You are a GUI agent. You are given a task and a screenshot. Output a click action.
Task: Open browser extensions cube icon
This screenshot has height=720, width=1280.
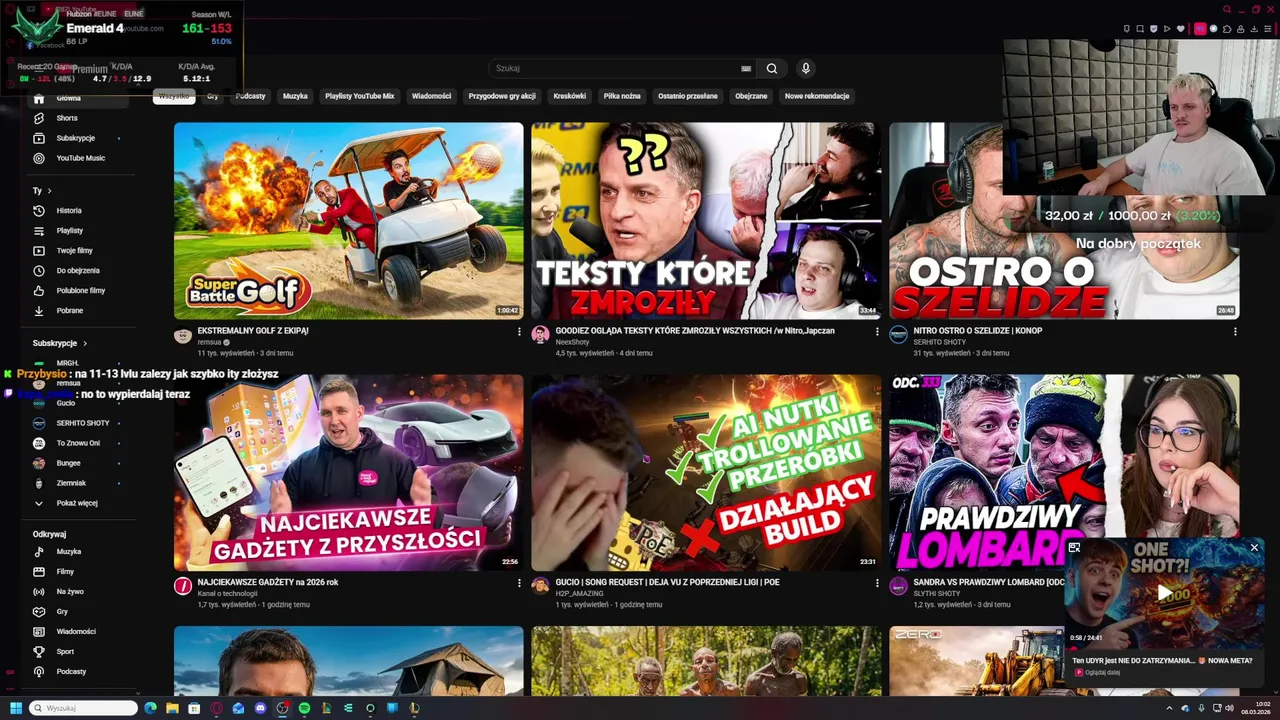pos(1226,29)
